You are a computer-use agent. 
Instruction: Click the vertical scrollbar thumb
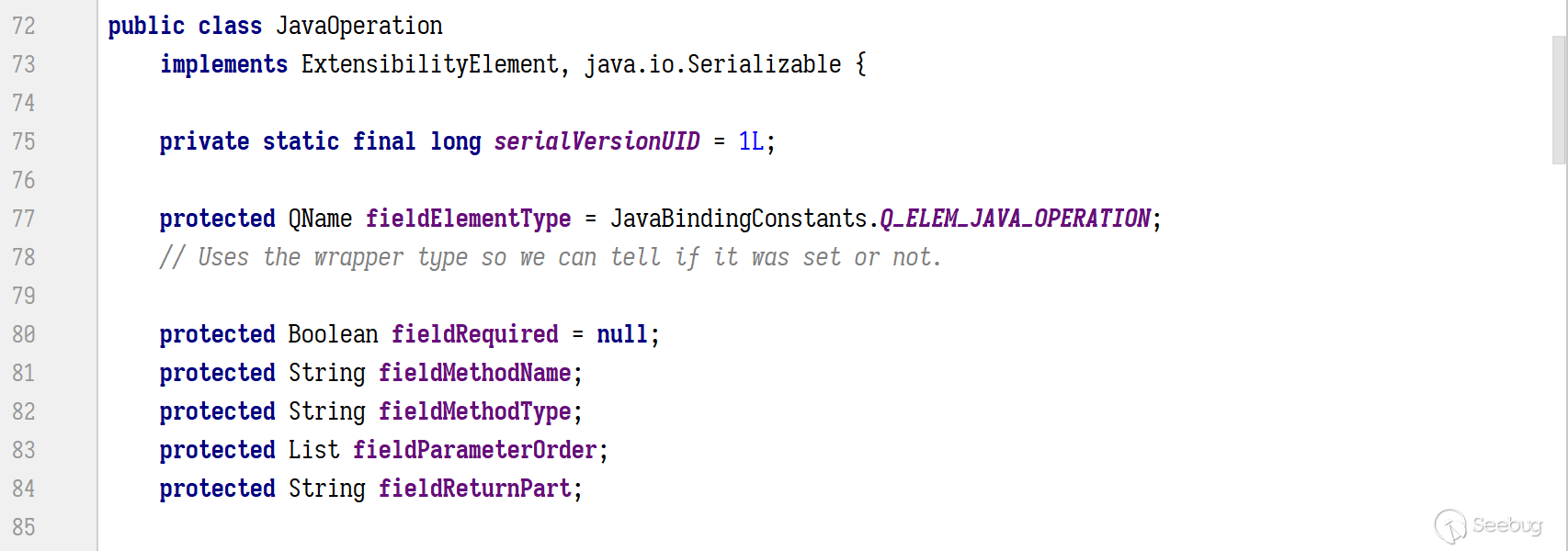(1559, 99)
